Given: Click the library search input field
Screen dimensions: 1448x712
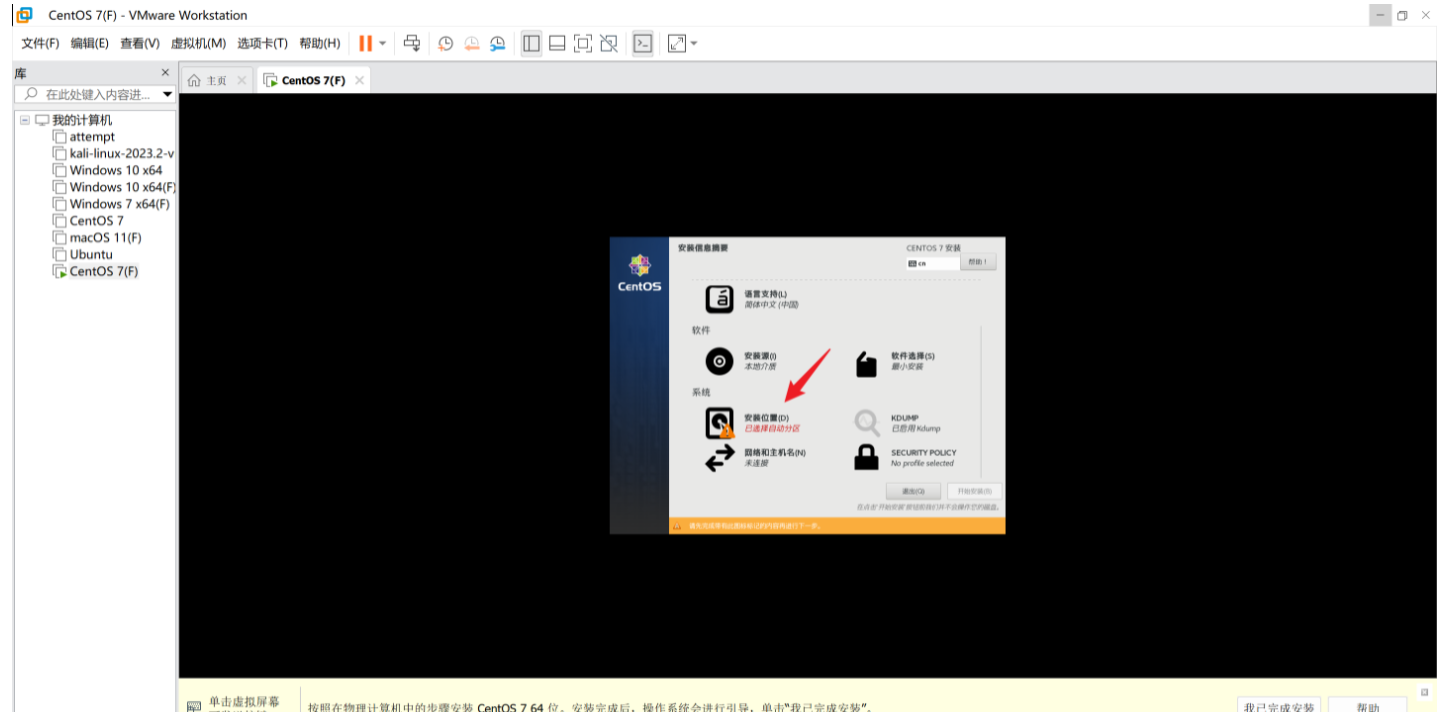Looking at the screenshot, I should [87, 94].
